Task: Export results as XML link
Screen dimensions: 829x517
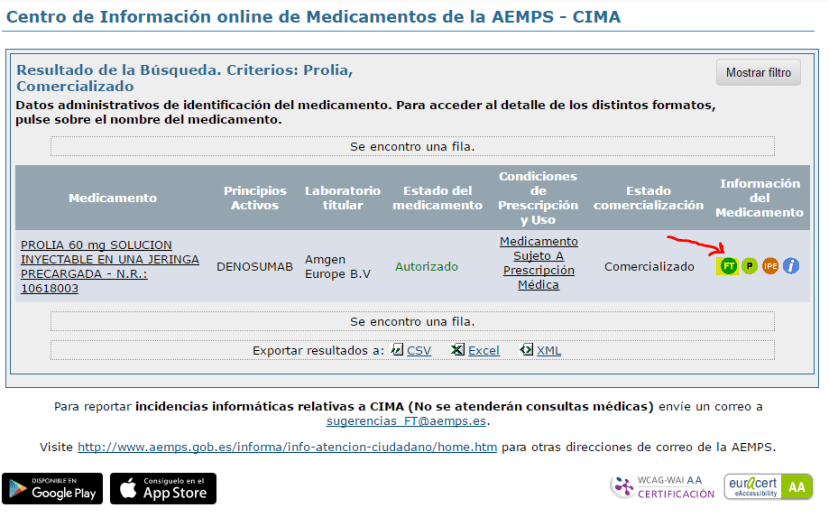Action: (549, 350)
